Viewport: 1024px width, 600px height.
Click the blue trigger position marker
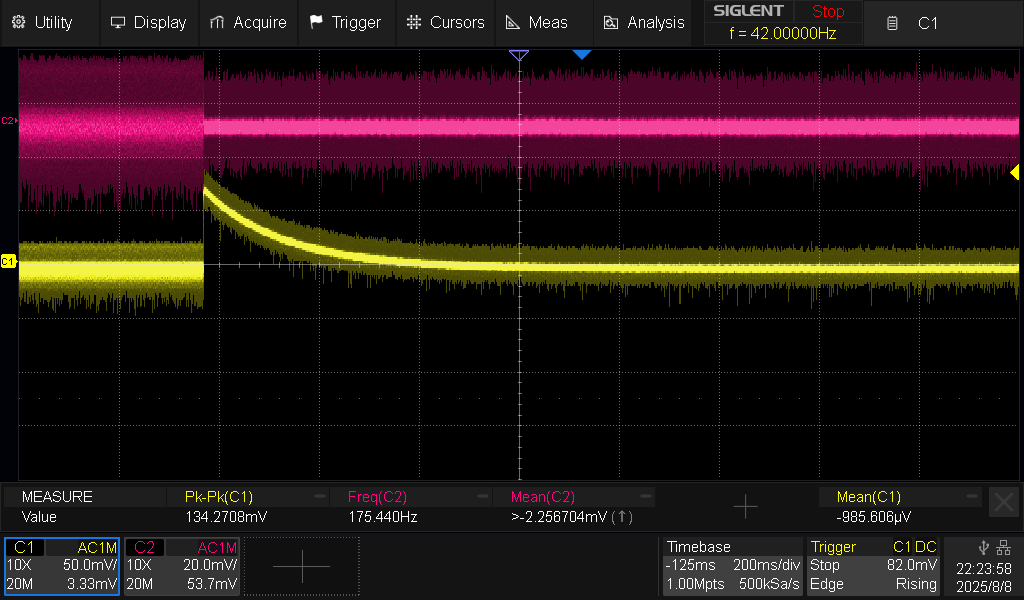[582, 54]
